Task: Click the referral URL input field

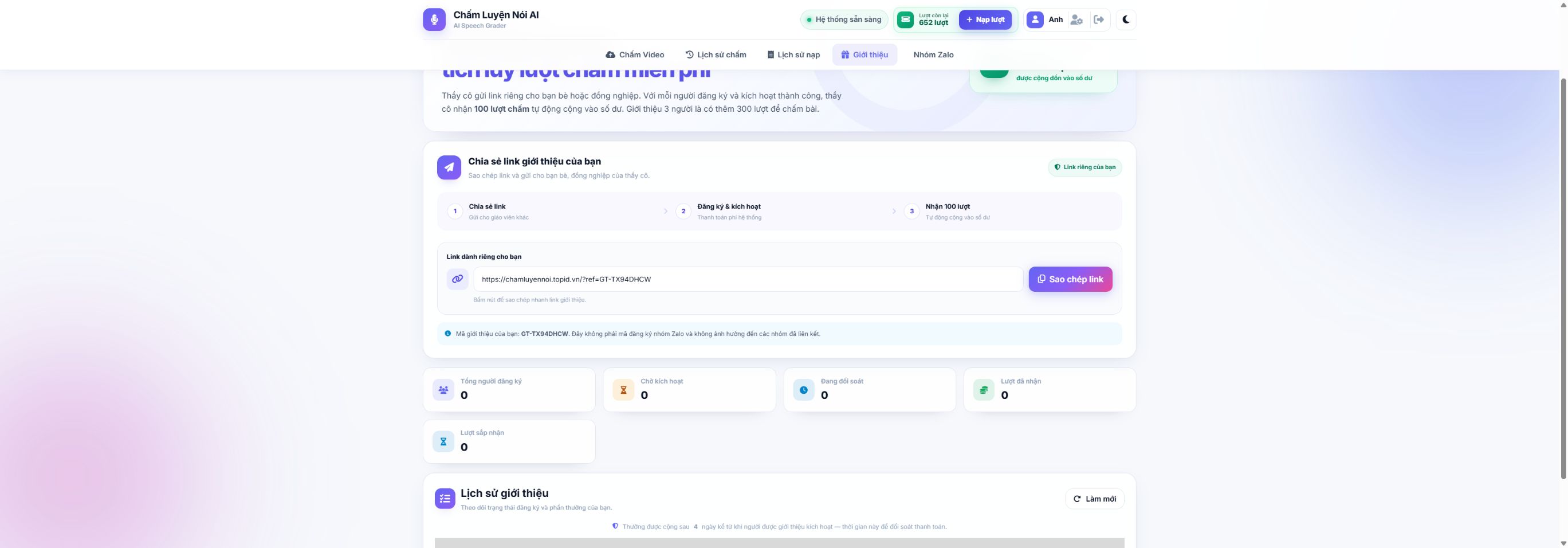Action: point(748,279)
